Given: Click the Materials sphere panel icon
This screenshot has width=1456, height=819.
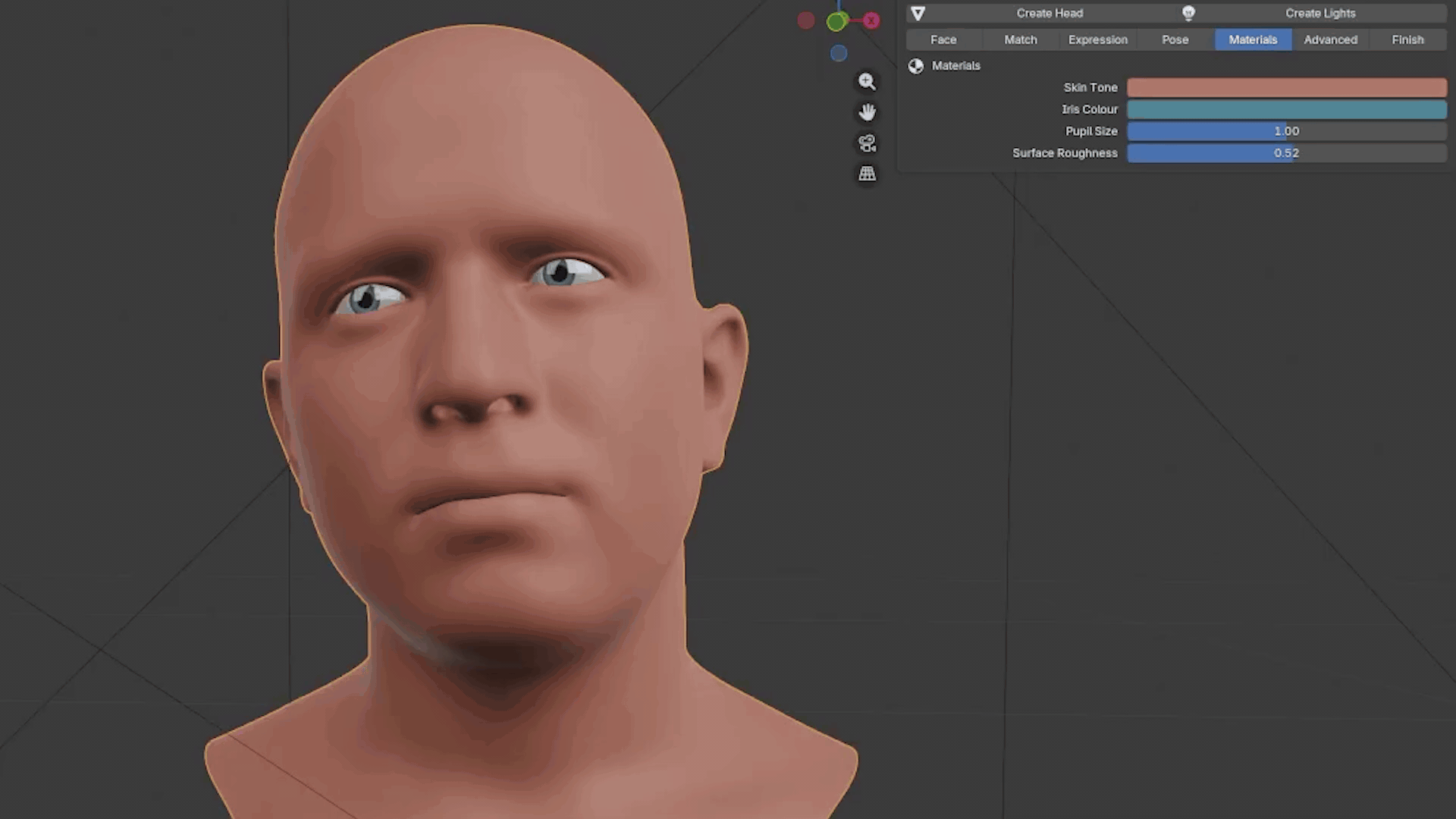Looking at the screenshot, I should pyautogui.click(x=916, y=66).
